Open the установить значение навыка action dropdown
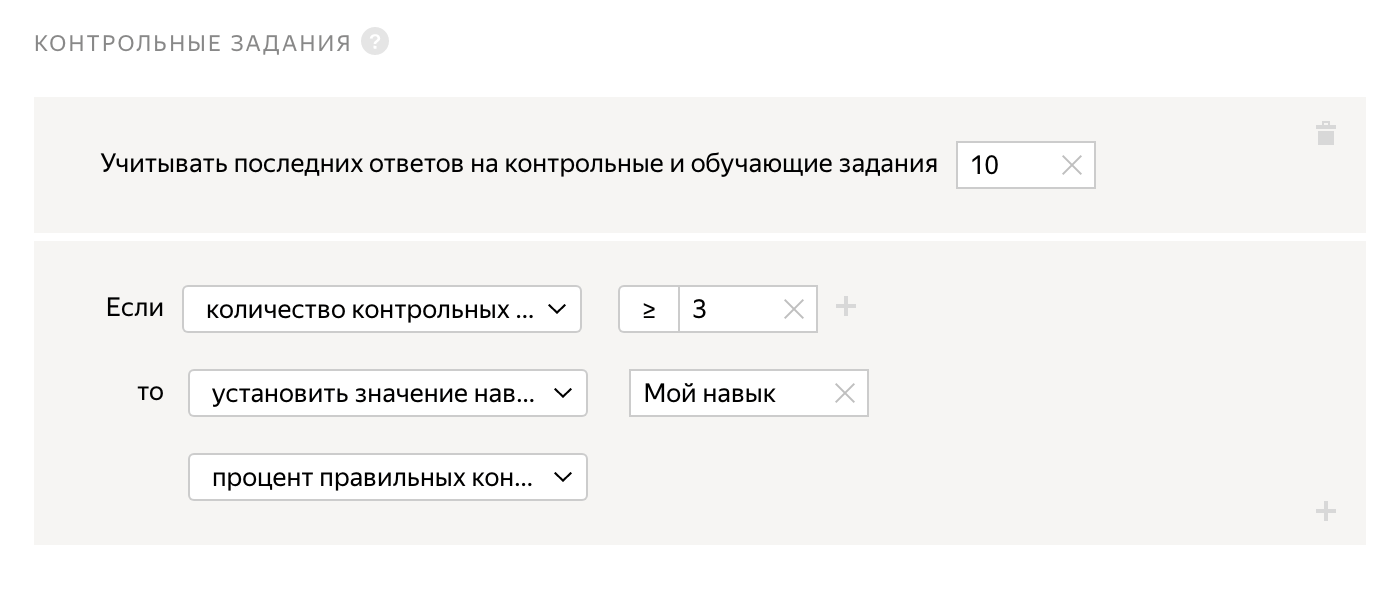 [388, 394]
